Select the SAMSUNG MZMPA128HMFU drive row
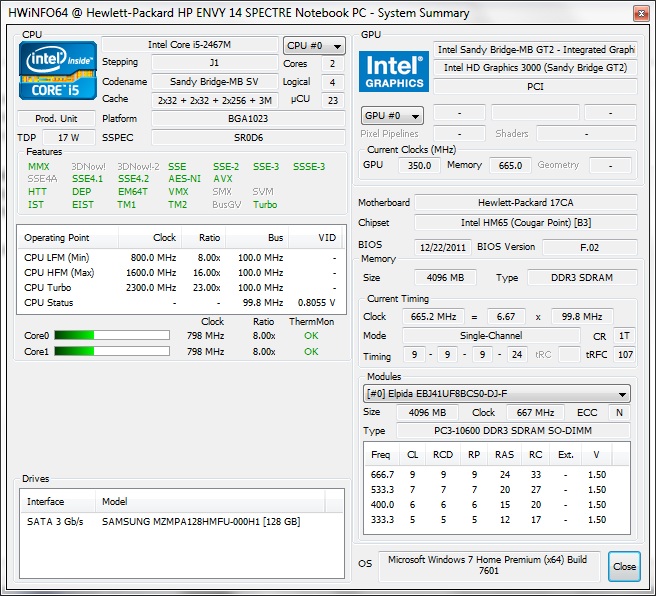This screenshot has width=656, height=596. point(182,522)
